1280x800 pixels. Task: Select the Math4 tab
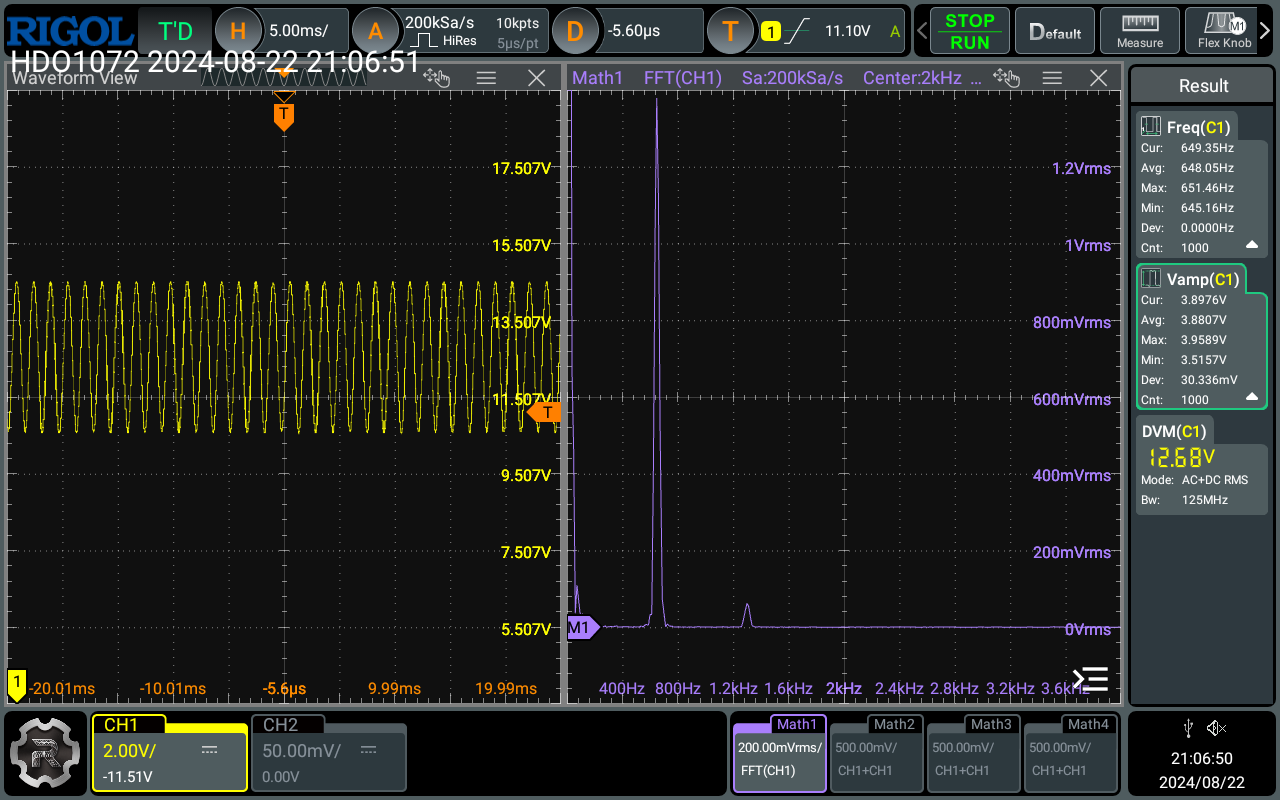[1088, 724]
